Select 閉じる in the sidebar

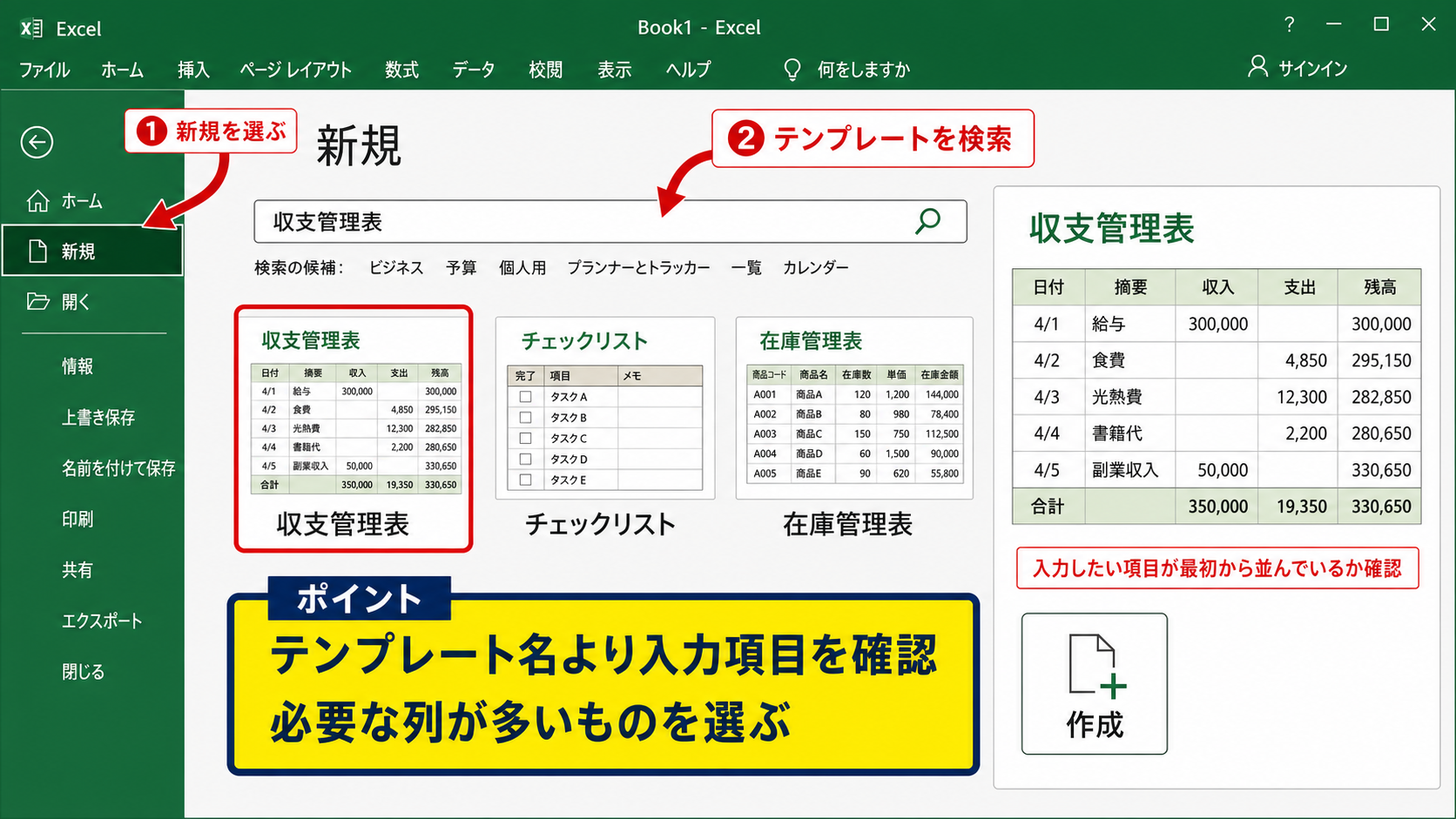pos(83,672)
